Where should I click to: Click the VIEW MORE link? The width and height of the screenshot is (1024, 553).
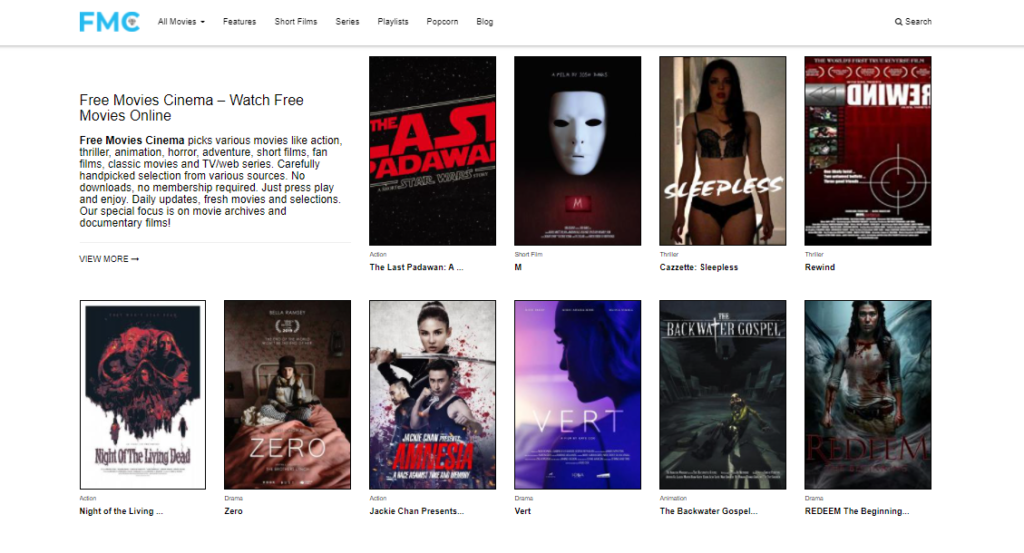click(109, 259)
